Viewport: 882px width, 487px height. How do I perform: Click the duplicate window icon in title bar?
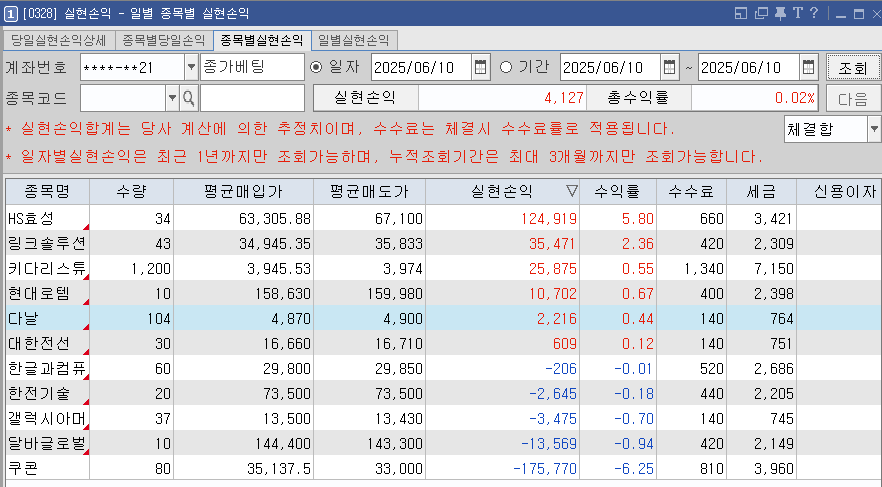(761, 13)
